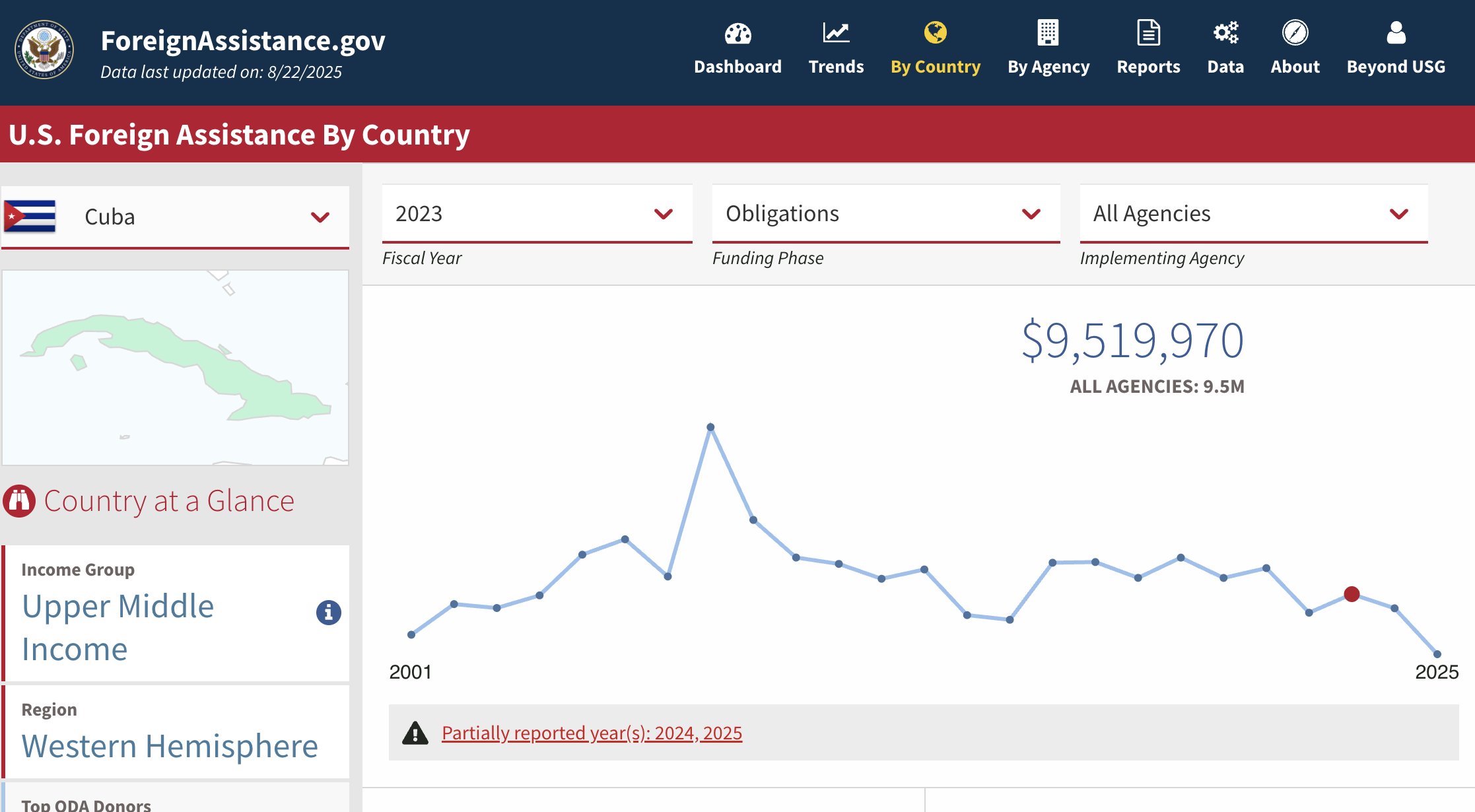The image size is (1475, 812).
Task: Click the Dashboard gauge icon
Action: tap(737, 33)
